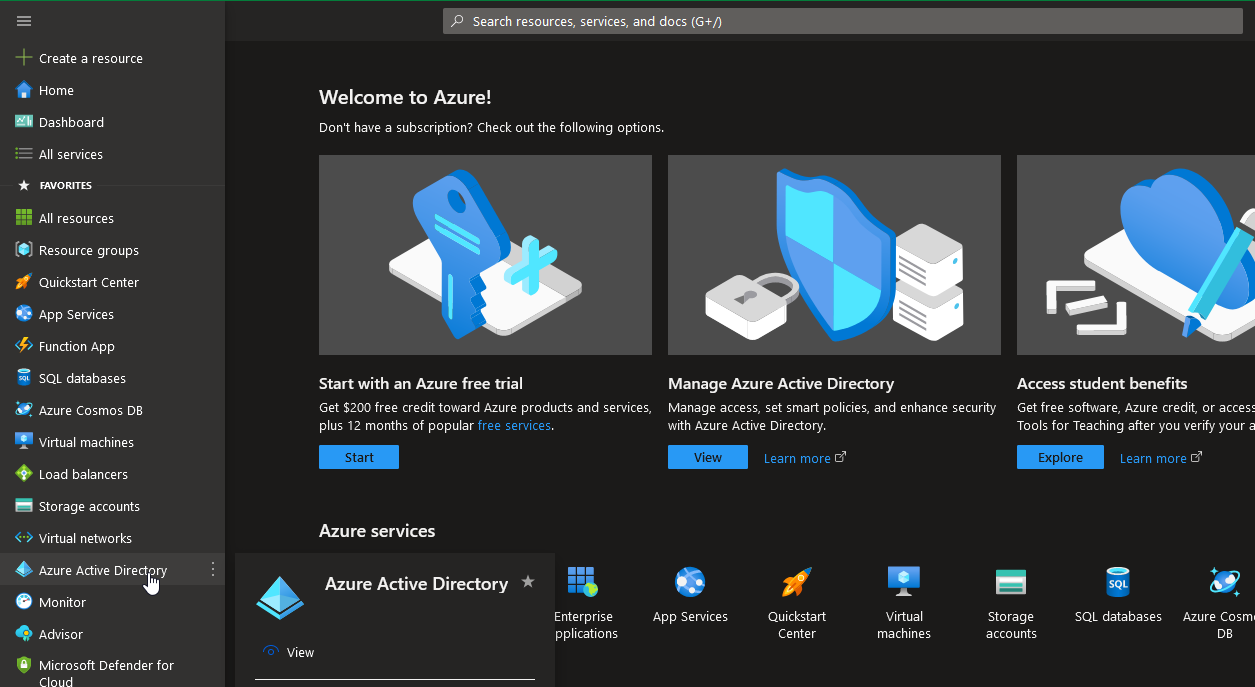Click the Dashboard chart icon

(24, 122)
